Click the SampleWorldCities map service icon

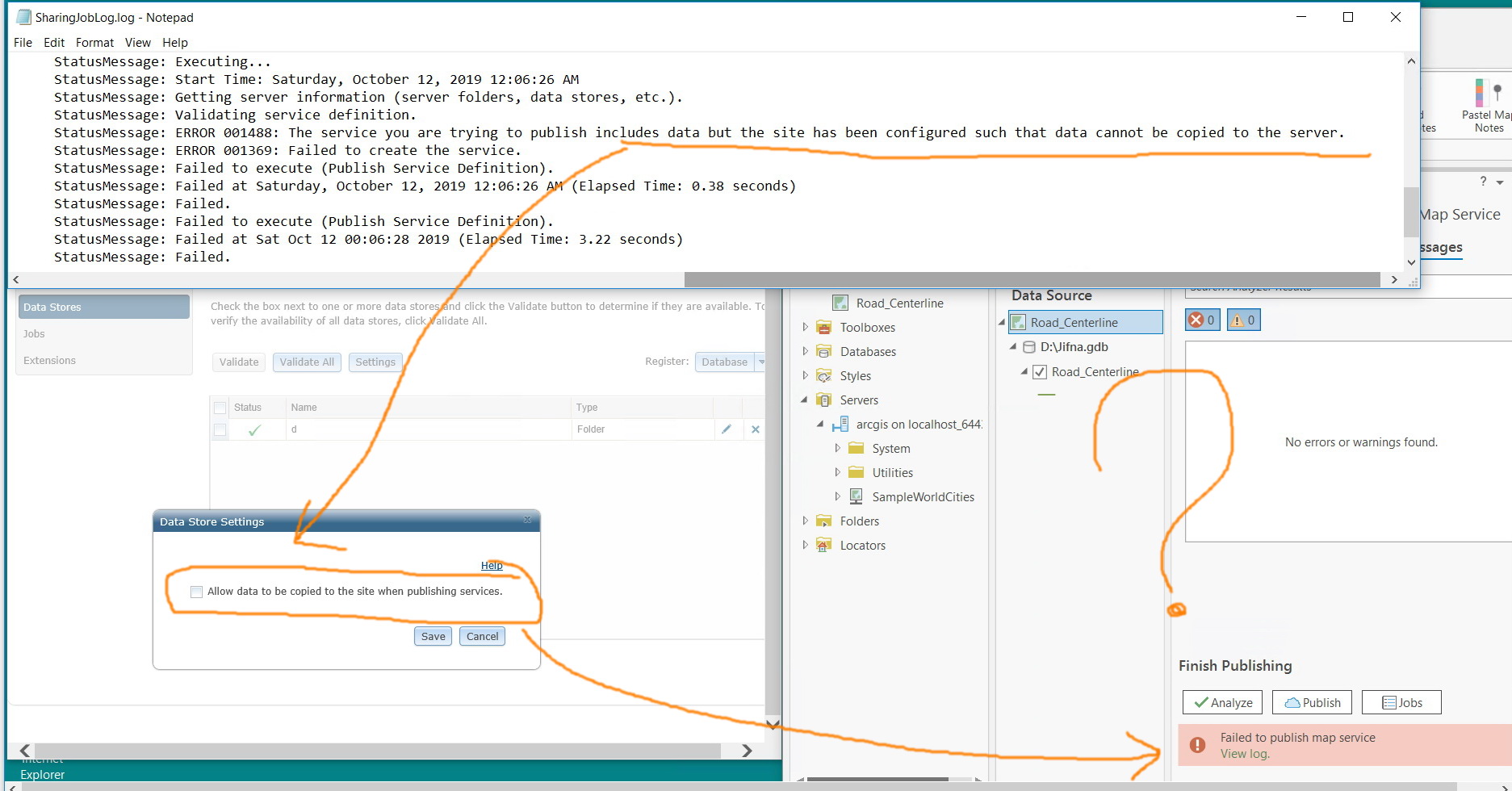(857, 496)
